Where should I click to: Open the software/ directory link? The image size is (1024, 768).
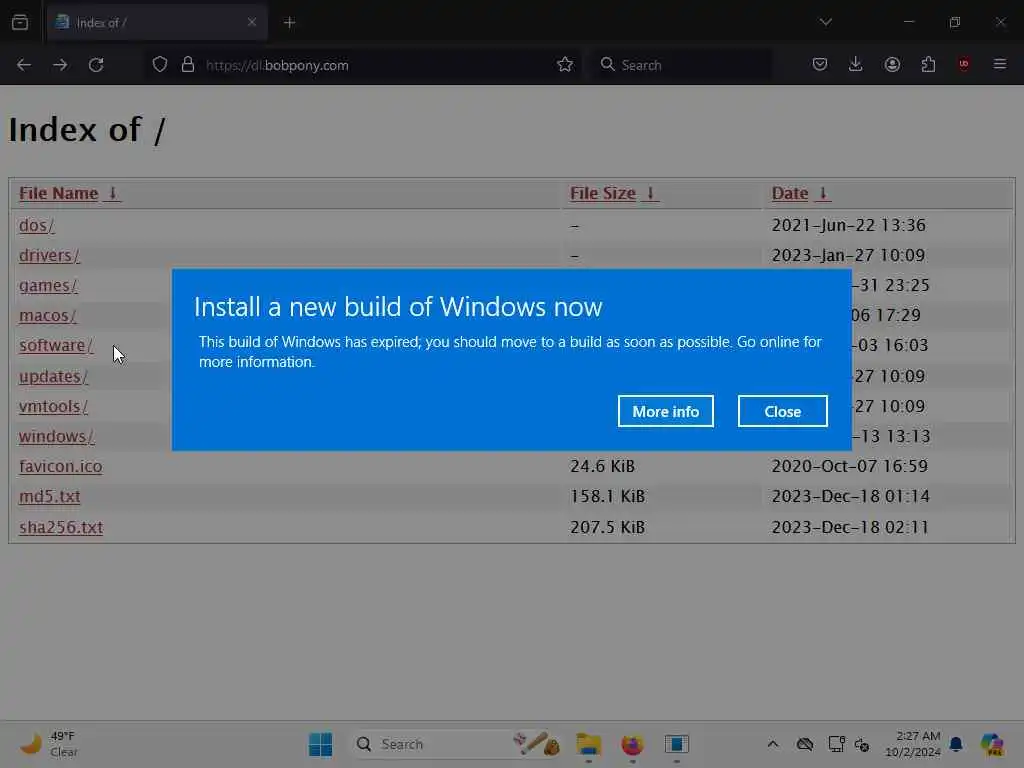(x=56, y=345)
